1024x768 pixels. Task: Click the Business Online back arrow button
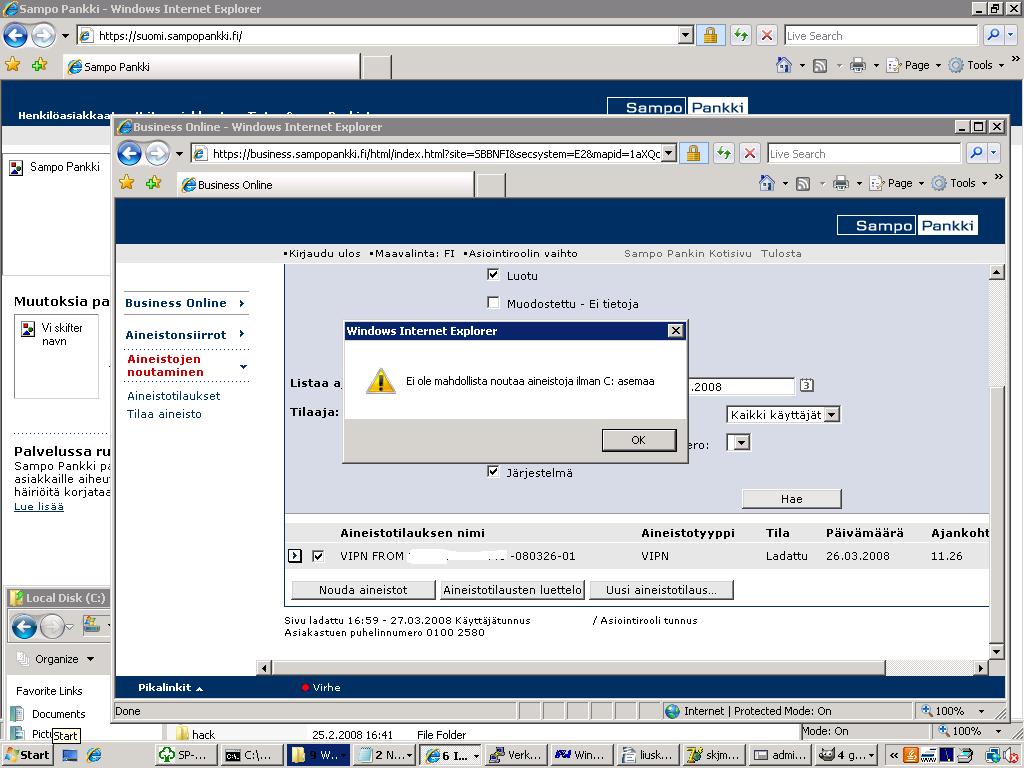click(x=129, y=154)
